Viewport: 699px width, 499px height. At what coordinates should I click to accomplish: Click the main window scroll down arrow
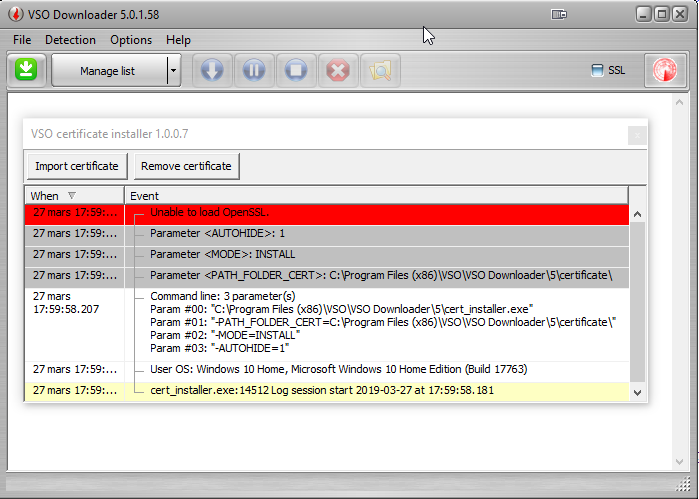tap(679, 462)
